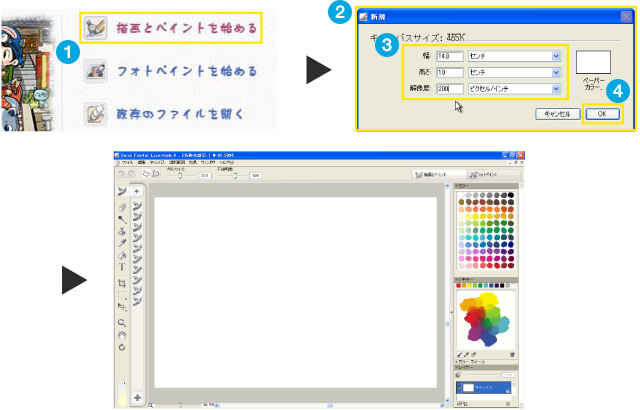The height and width of the screenshot is (410, 640).
Task: Open the キャンバス menu in Painter
Action: click(x=157, y=162)
